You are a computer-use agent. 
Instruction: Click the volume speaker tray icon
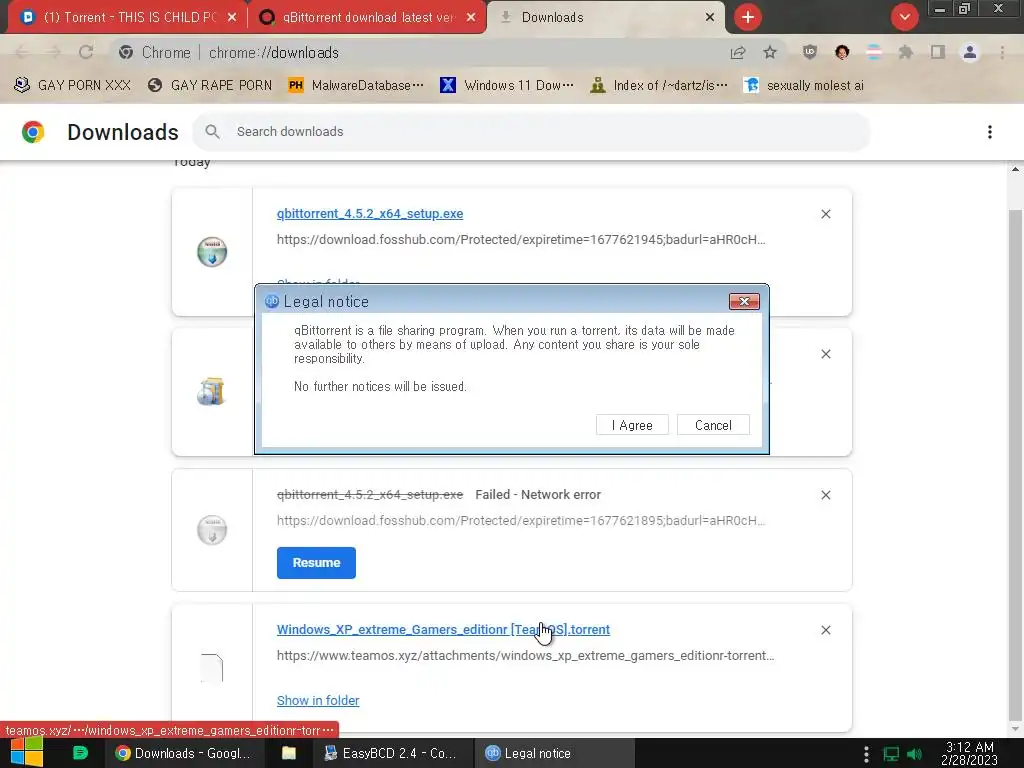(914, 754)
